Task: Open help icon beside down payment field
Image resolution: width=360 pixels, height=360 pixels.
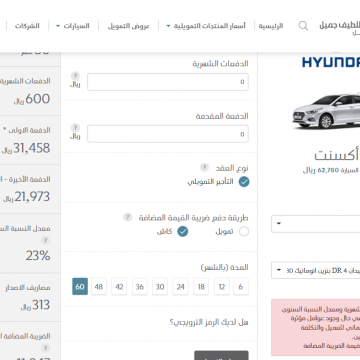Action: [x=76, y=128]
